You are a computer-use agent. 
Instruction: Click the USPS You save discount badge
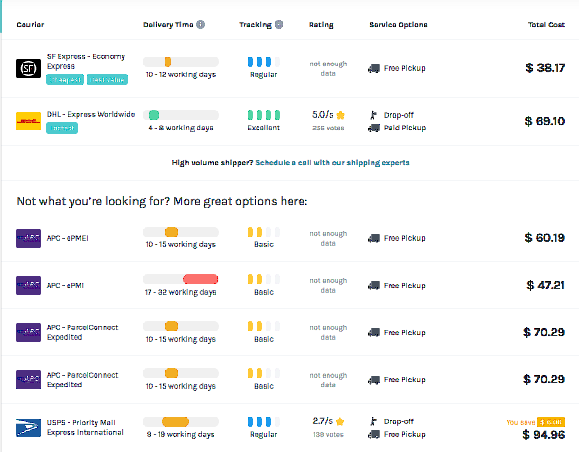click(551, 422)
